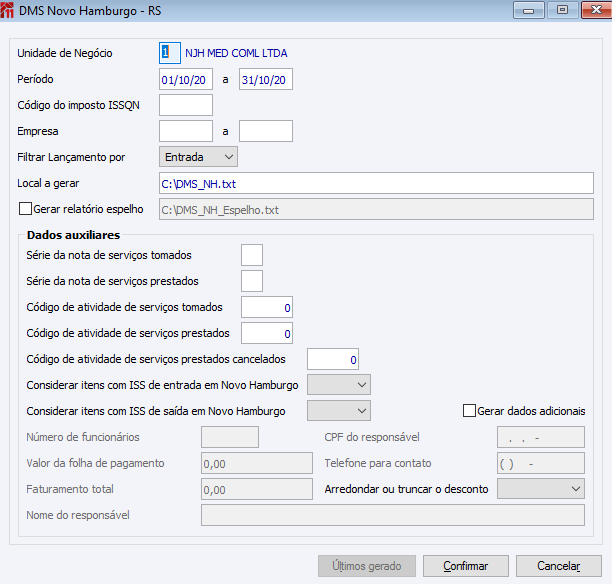Click the Nome do responsável field

[393, 515]
